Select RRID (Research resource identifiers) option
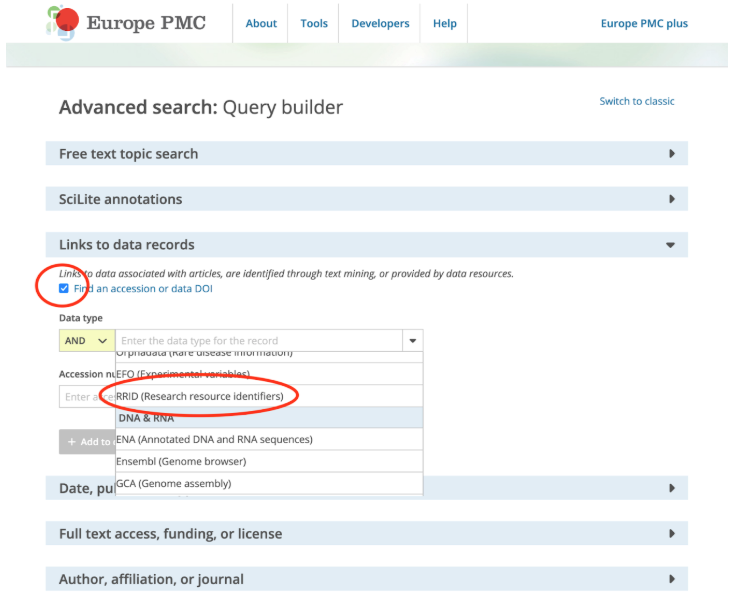The height and width of the screenshot is (600, 729). point(269,396)
